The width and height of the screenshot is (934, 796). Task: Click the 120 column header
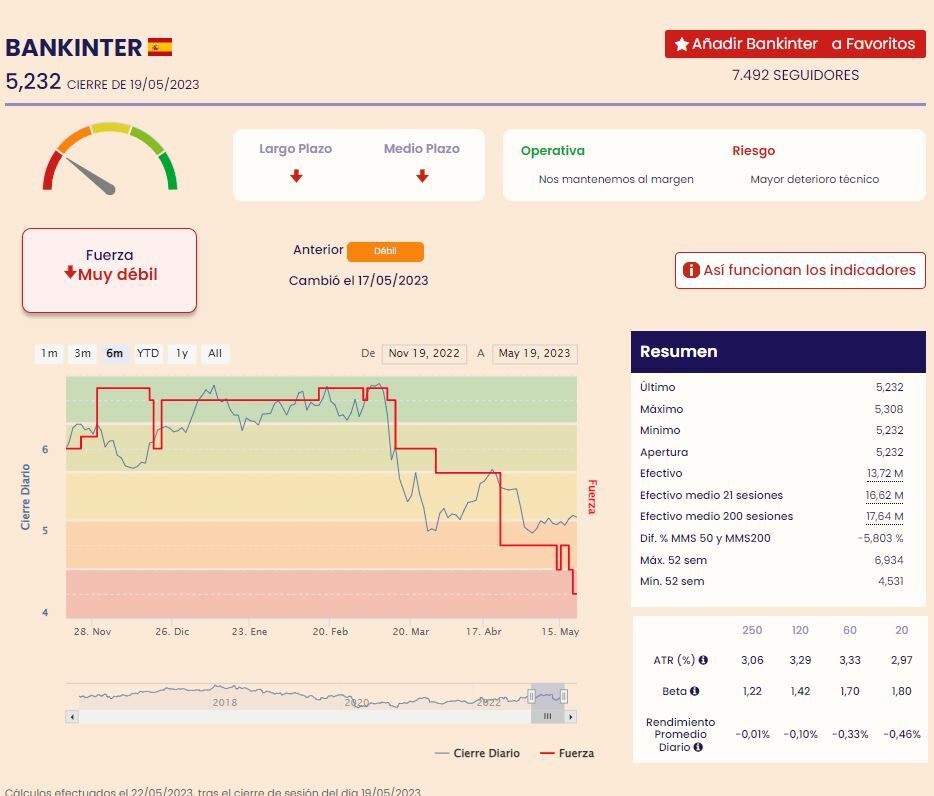coord(800,630)
